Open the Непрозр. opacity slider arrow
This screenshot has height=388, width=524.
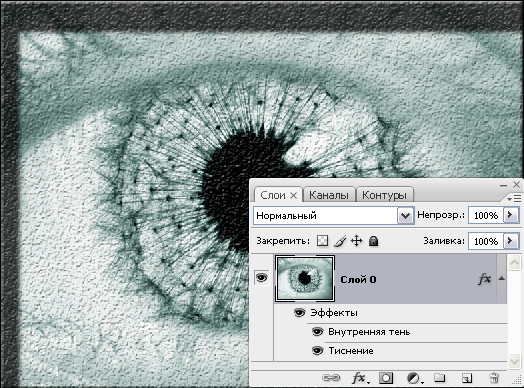tap(511, 215)
